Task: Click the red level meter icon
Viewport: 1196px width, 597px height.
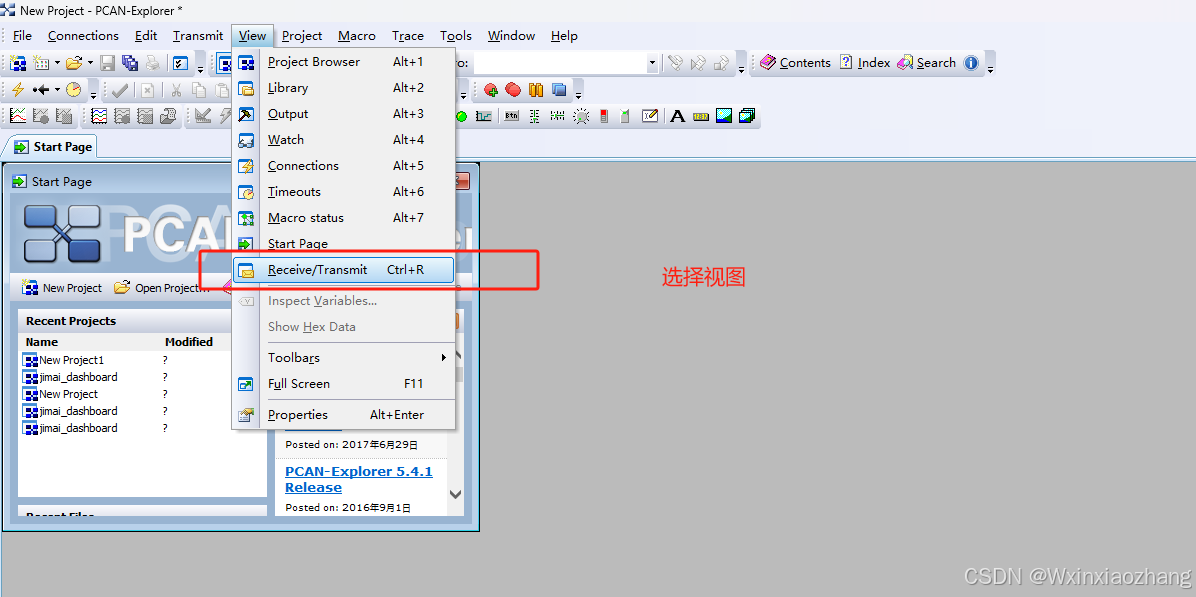Action: click(x=604, y=116)
